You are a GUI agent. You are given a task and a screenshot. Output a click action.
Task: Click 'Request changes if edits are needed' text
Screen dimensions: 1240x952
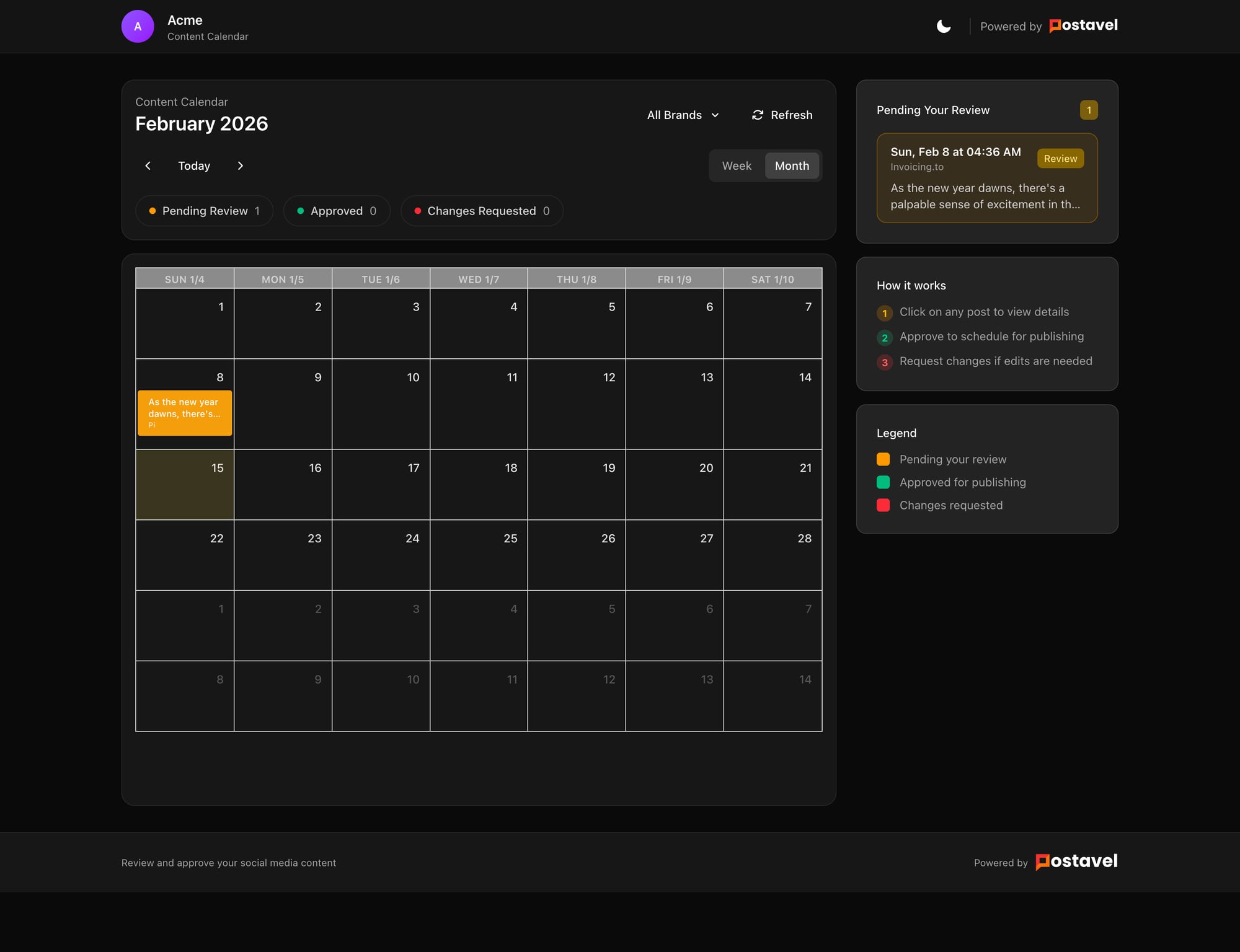996,361
